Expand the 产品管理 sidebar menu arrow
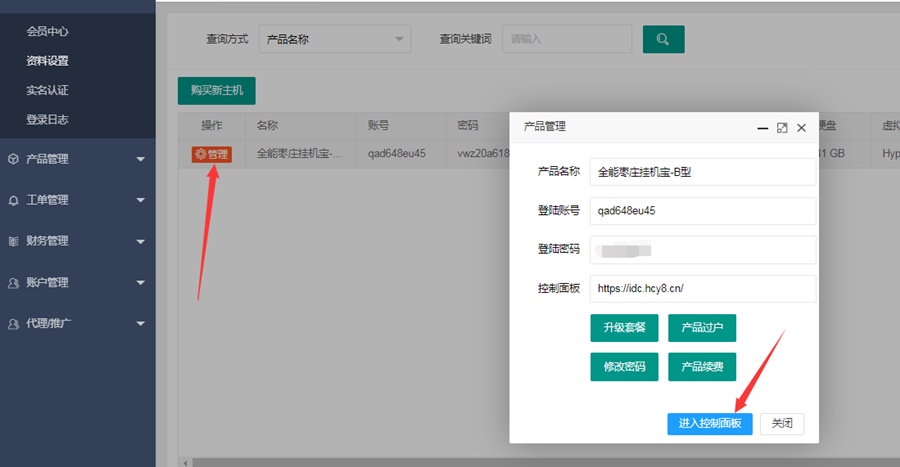The image size is (900, 467). click(140, 159)
